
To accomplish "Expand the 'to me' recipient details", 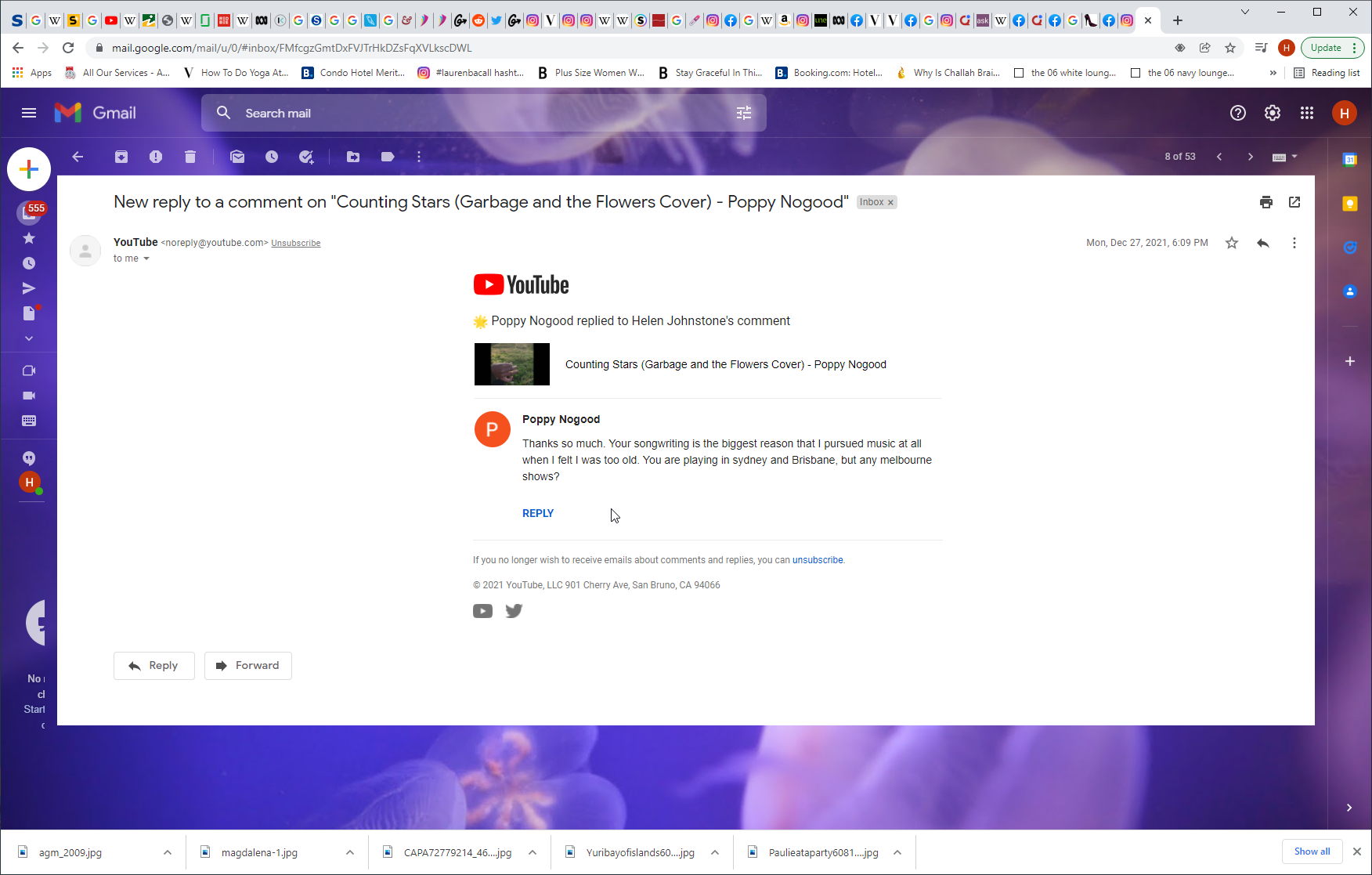I will point(146,259).
